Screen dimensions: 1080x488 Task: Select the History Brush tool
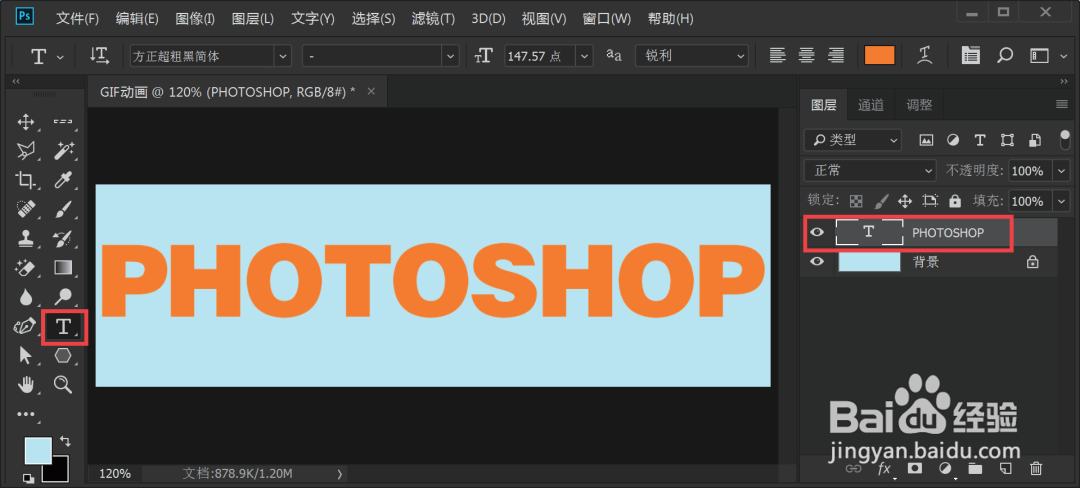[x=63, y=238]
